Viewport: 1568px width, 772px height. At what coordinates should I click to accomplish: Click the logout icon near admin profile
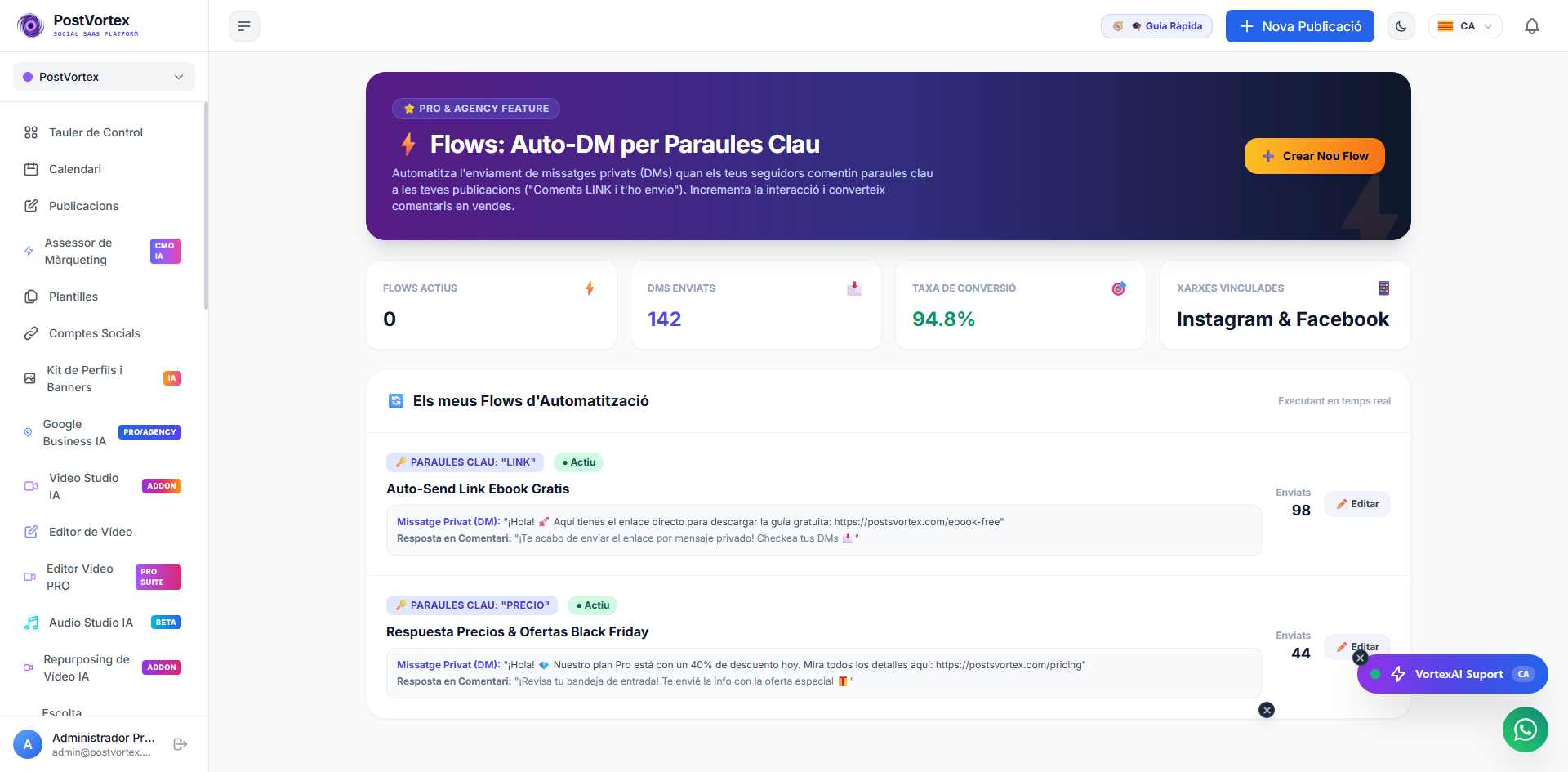180,744
